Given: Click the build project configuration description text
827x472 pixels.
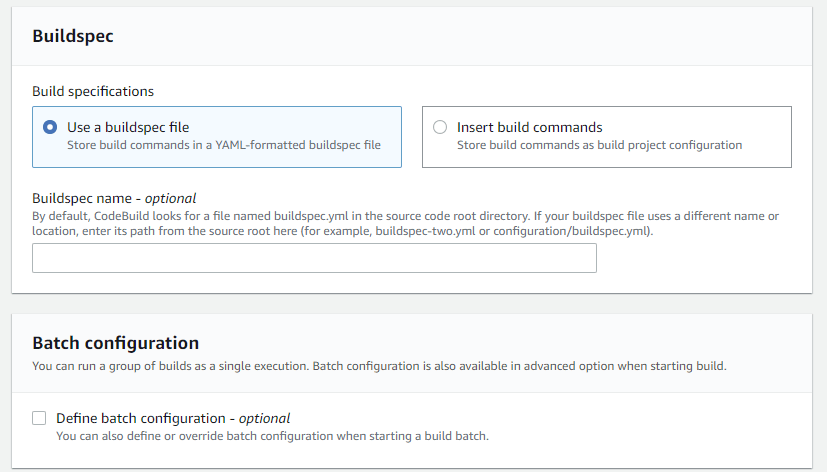Looking at the screenshot, I should 599,145.
